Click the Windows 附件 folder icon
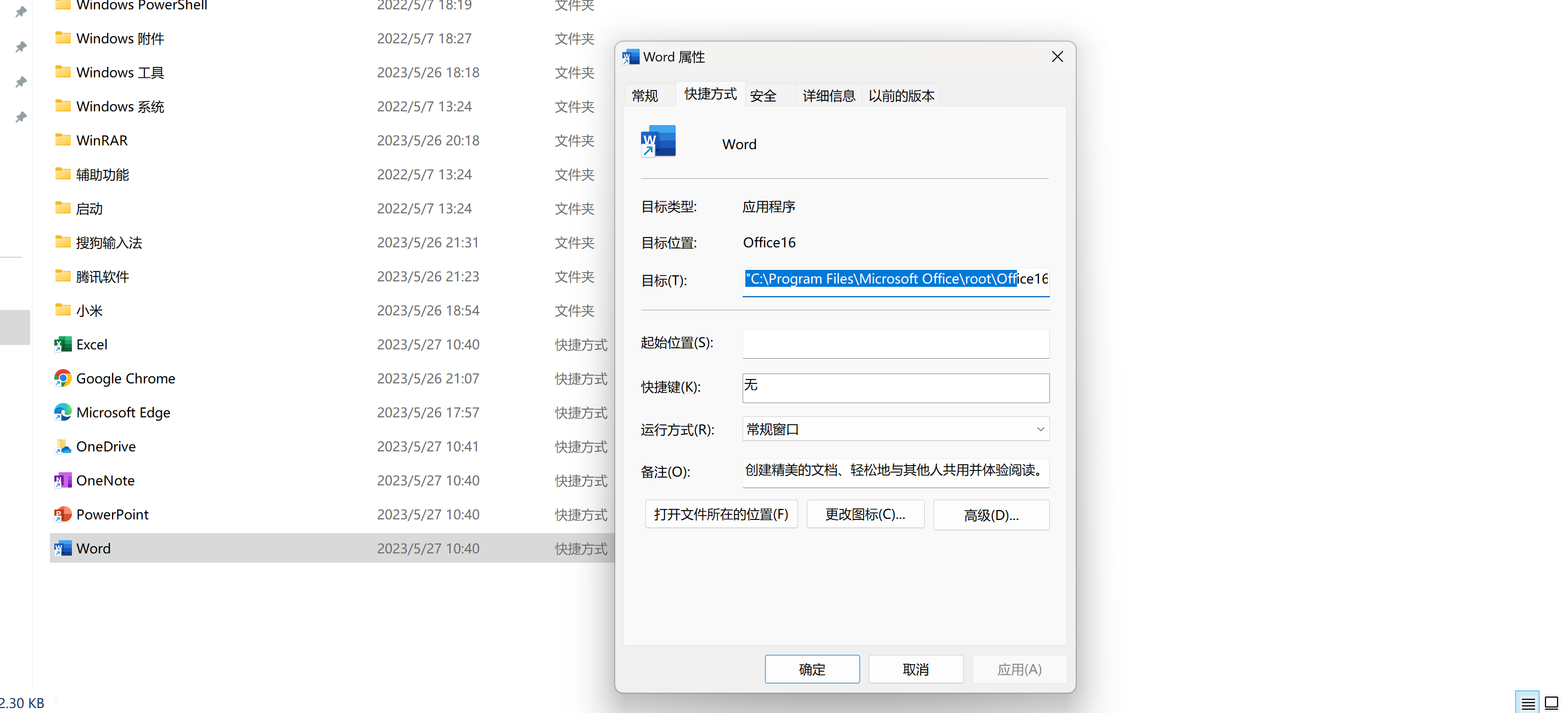 [63, 38]
